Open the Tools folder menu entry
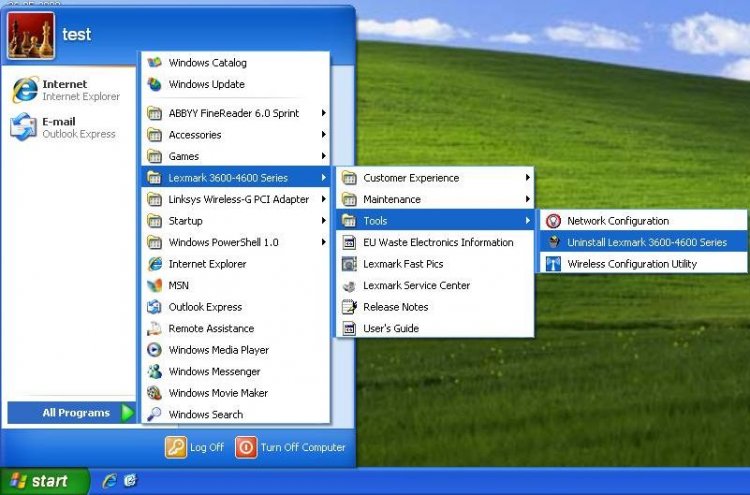 pos(435,221)
